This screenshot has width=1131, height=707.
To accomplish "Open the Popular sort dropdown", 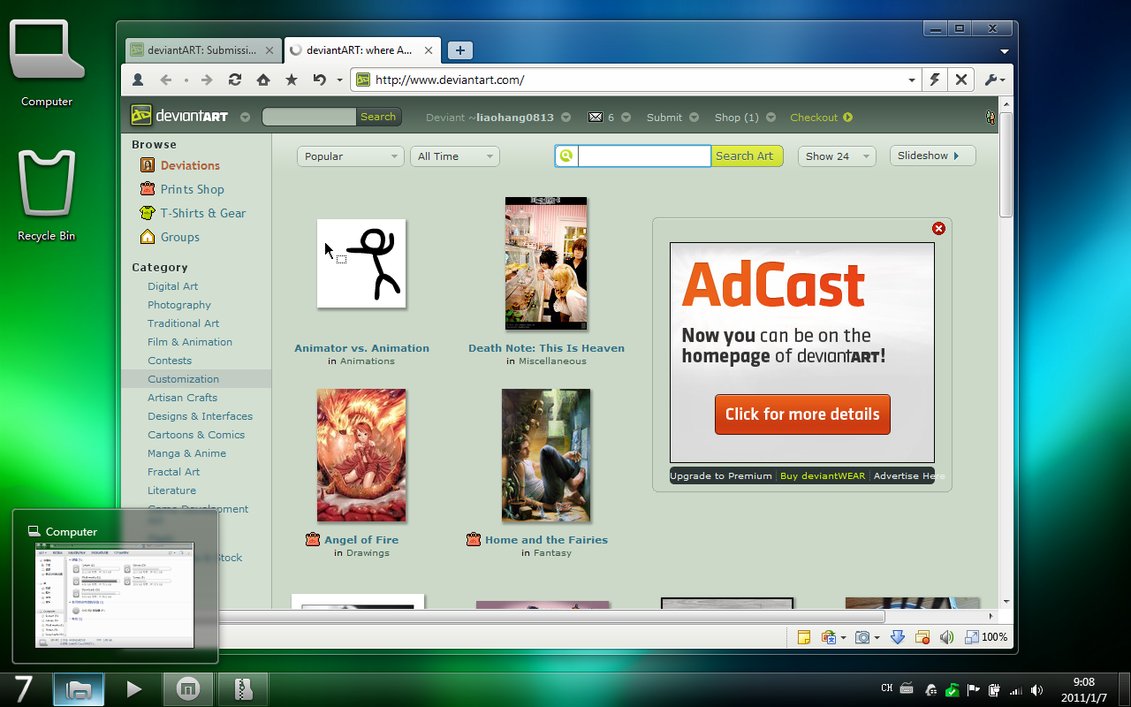I will point(350,156).
